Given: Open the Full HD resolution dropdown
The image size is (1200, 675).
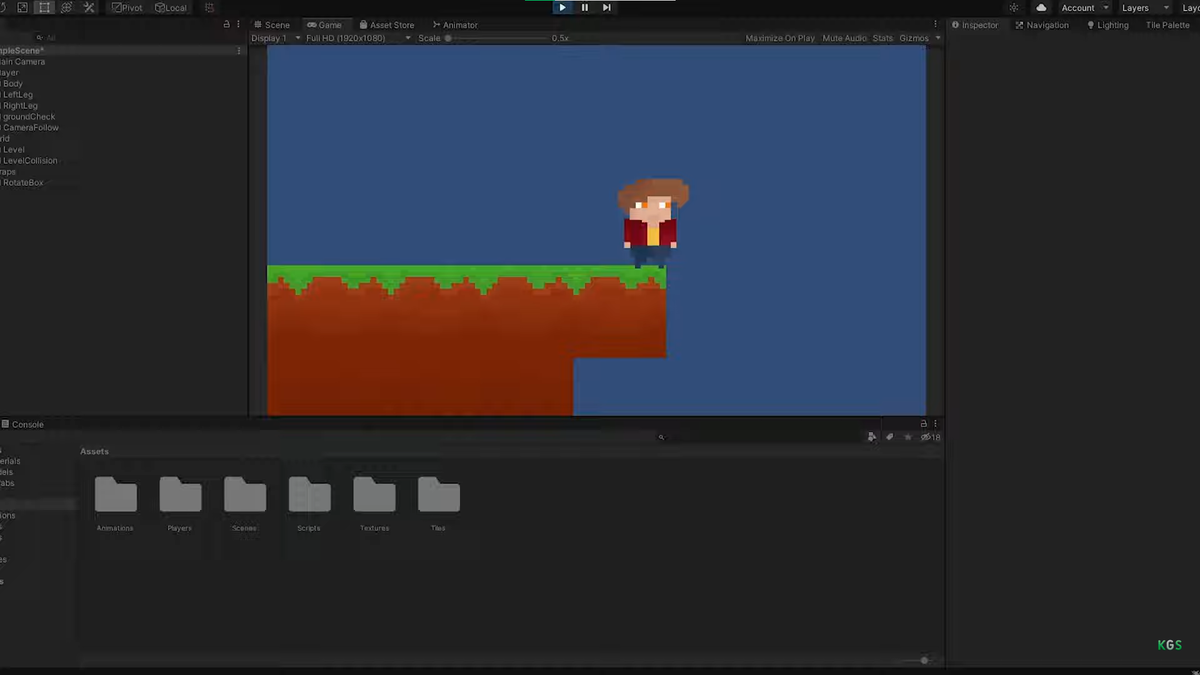Looking at the screenshot, I should click(355, 38).
